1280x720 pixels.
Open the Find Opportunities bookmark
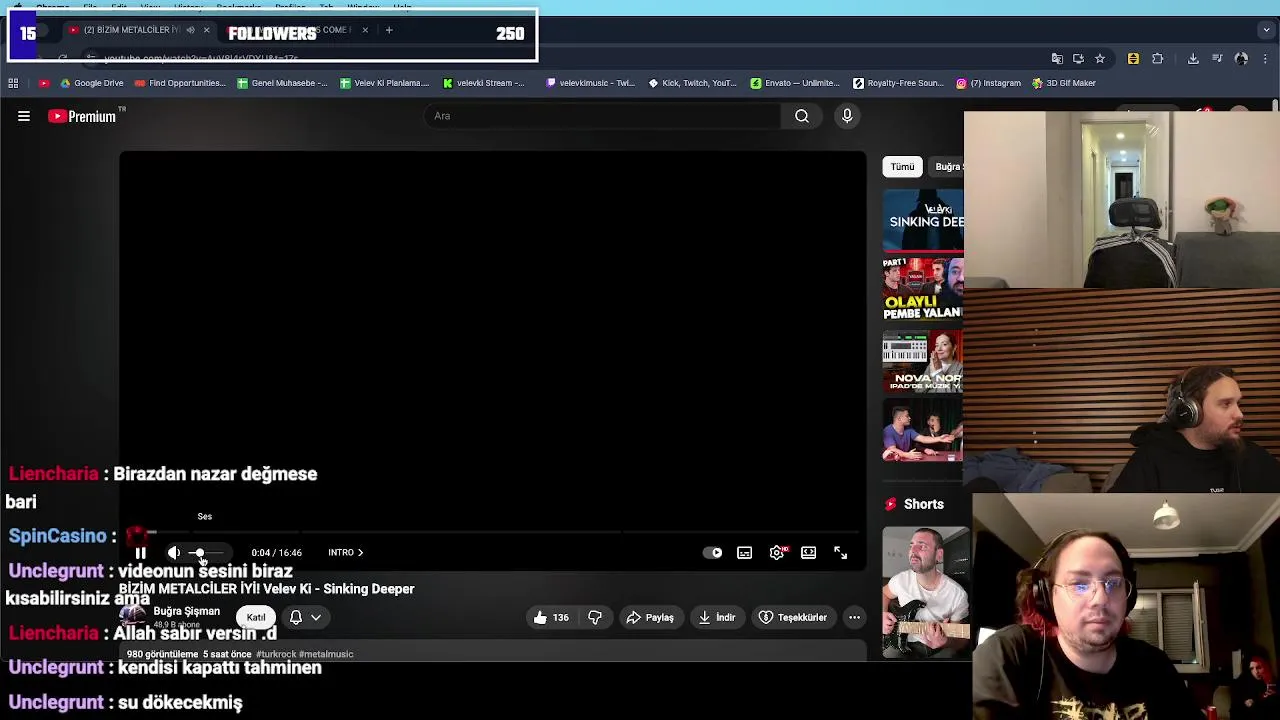[x=180, y=83]
